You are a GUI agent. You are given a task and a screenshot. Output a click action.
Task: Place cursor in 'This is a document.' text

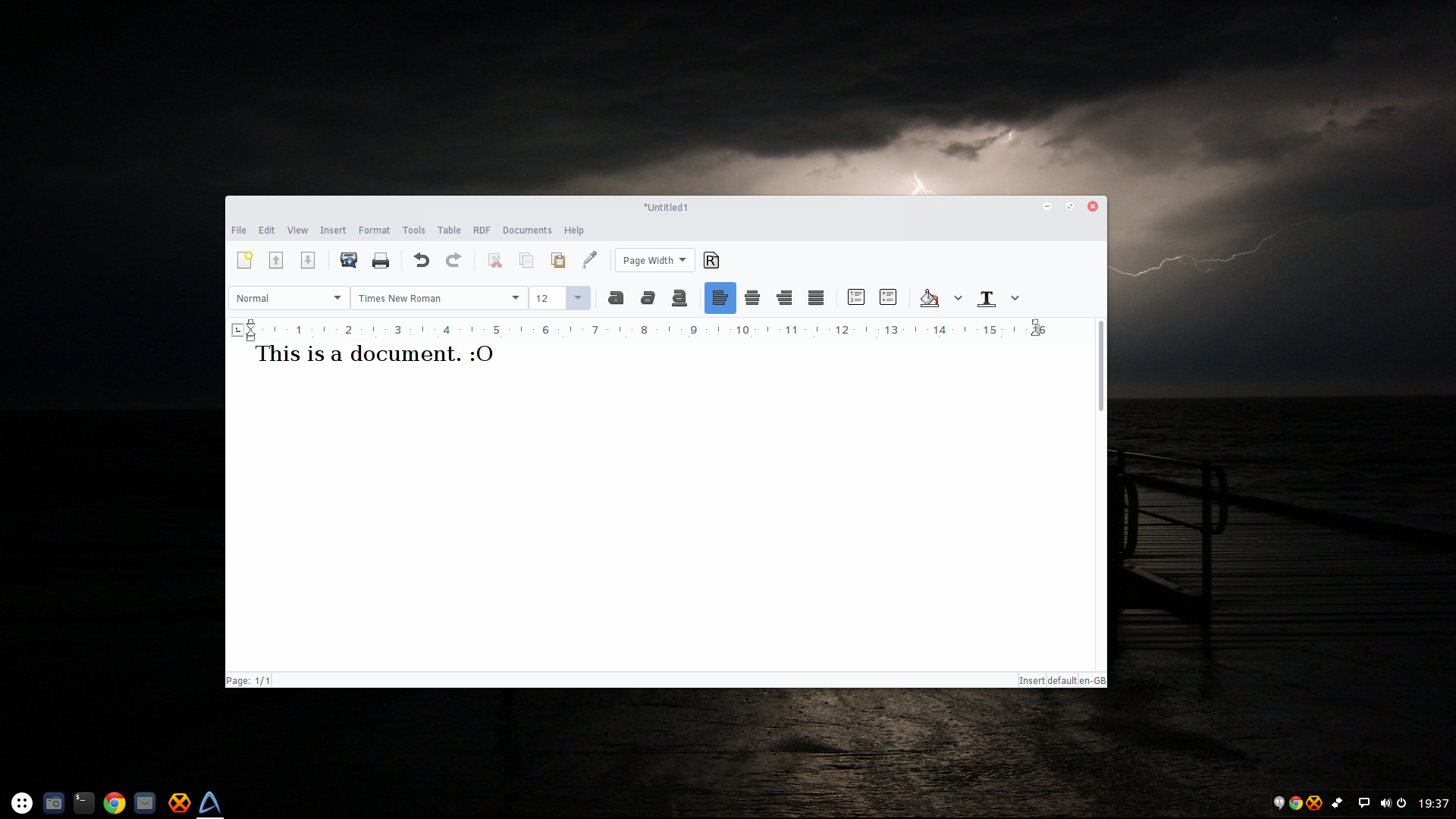358,353
